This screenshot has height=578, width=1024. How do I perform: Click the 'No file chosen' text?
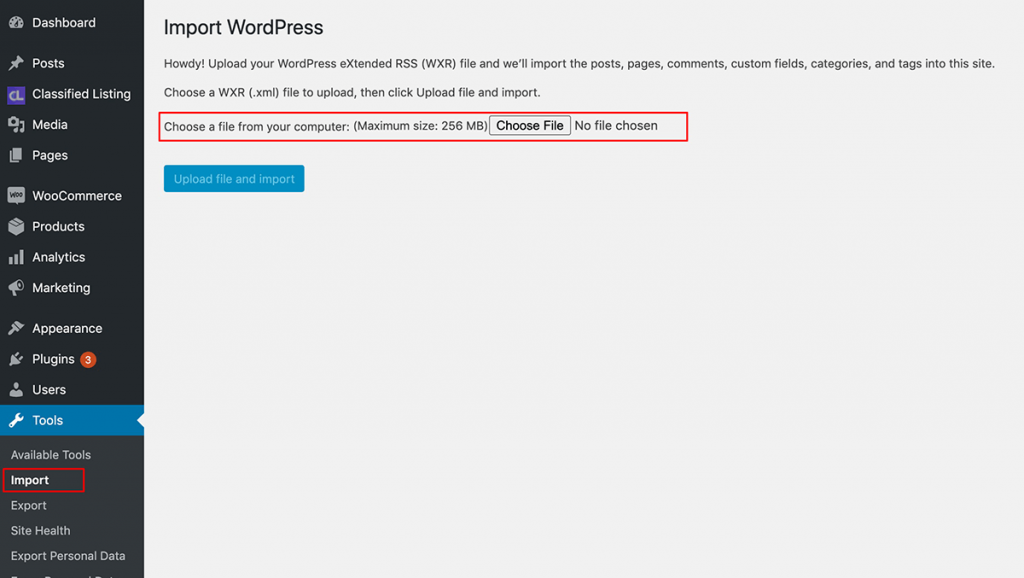point(616,125)
